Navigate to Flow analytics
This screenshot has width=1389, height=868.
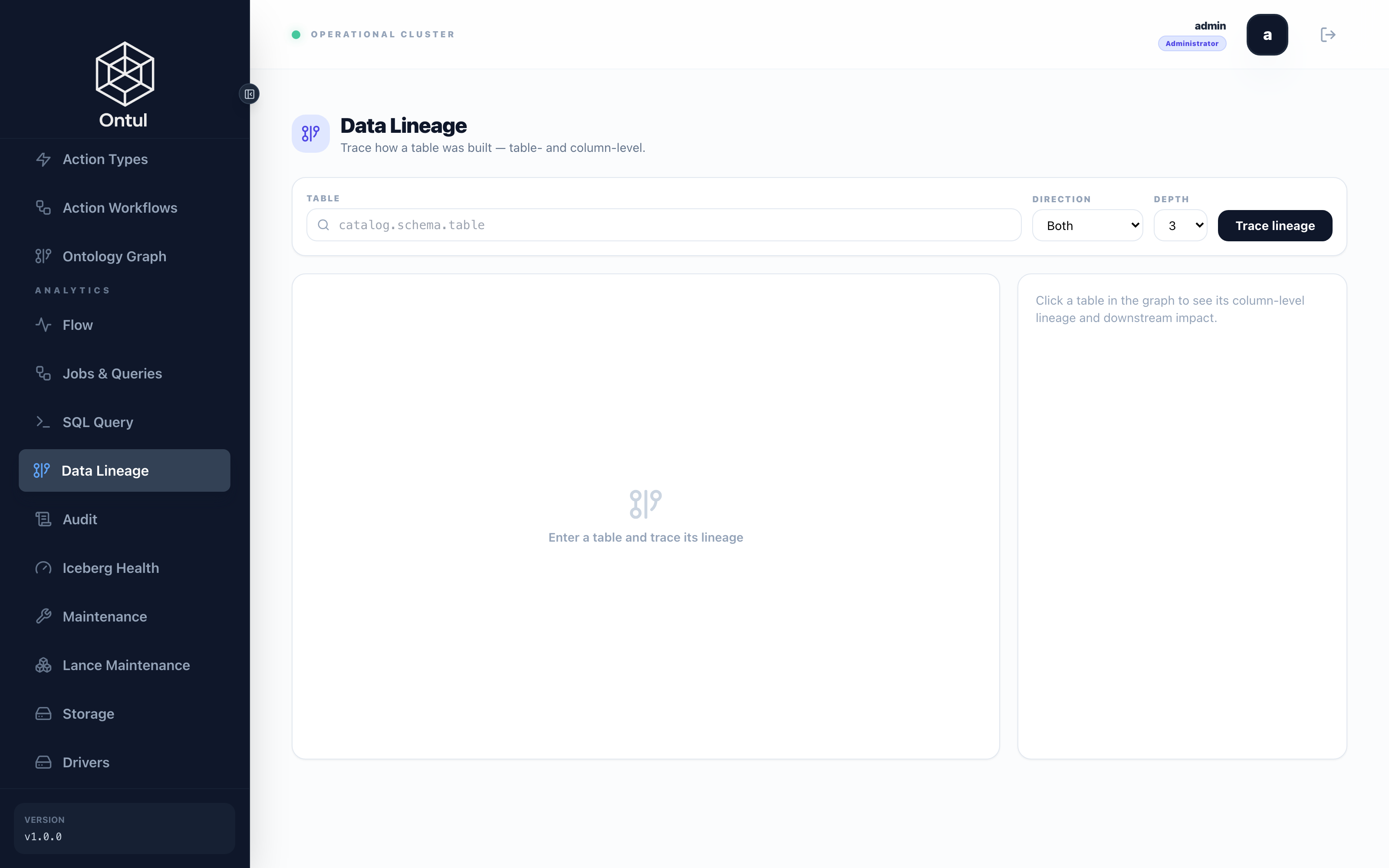click(x=125, y=325)
